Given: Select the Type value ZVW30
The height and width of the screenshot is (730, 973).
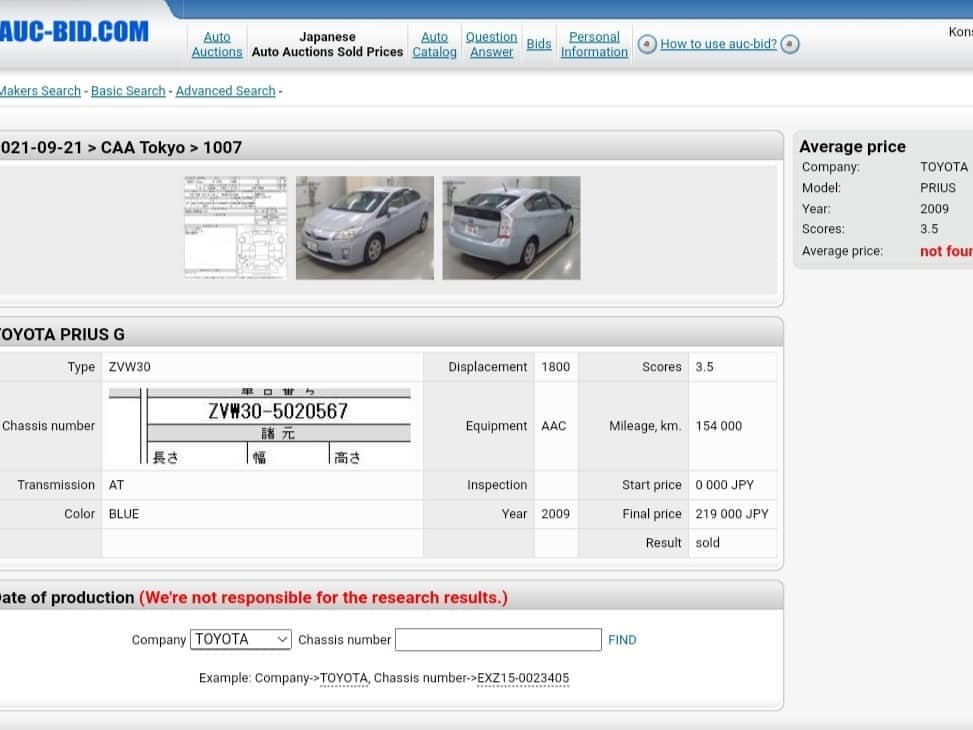Looking at the screenshot, I should click(x=130, y=367).
